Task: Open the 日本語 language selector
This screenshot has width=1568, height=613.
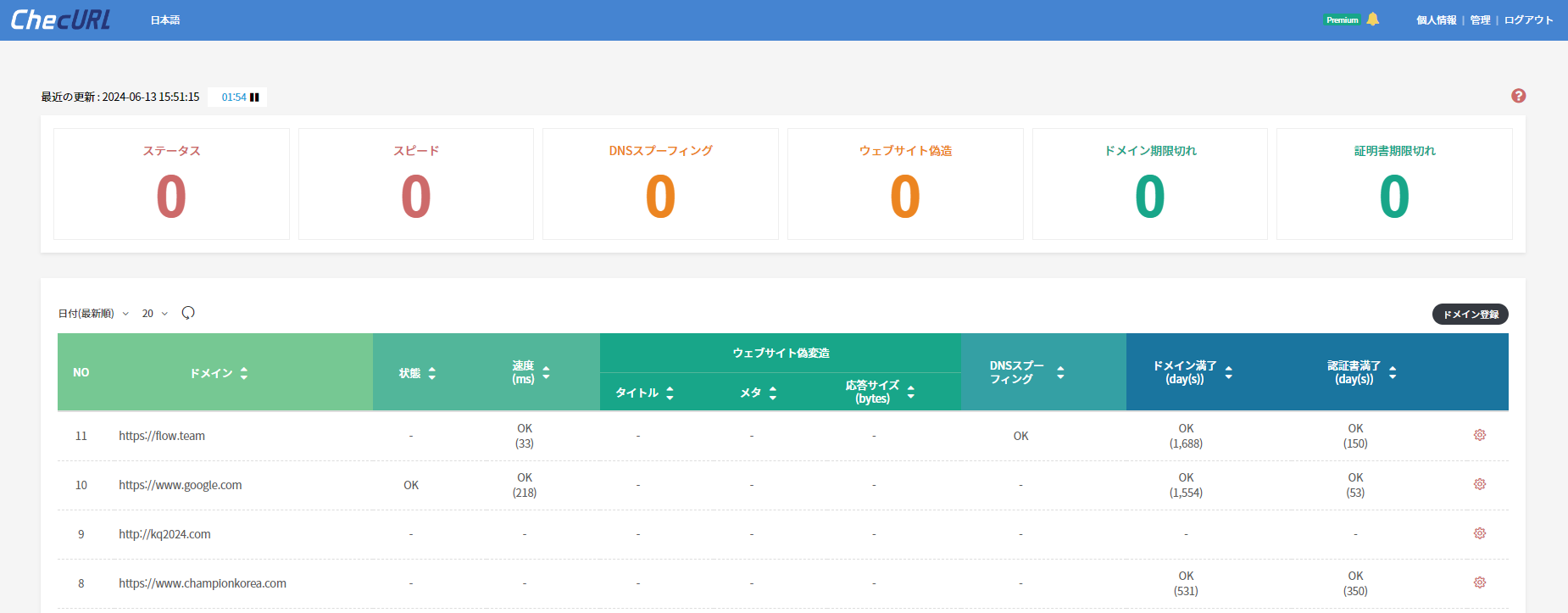Action: (x=165, y=20)
